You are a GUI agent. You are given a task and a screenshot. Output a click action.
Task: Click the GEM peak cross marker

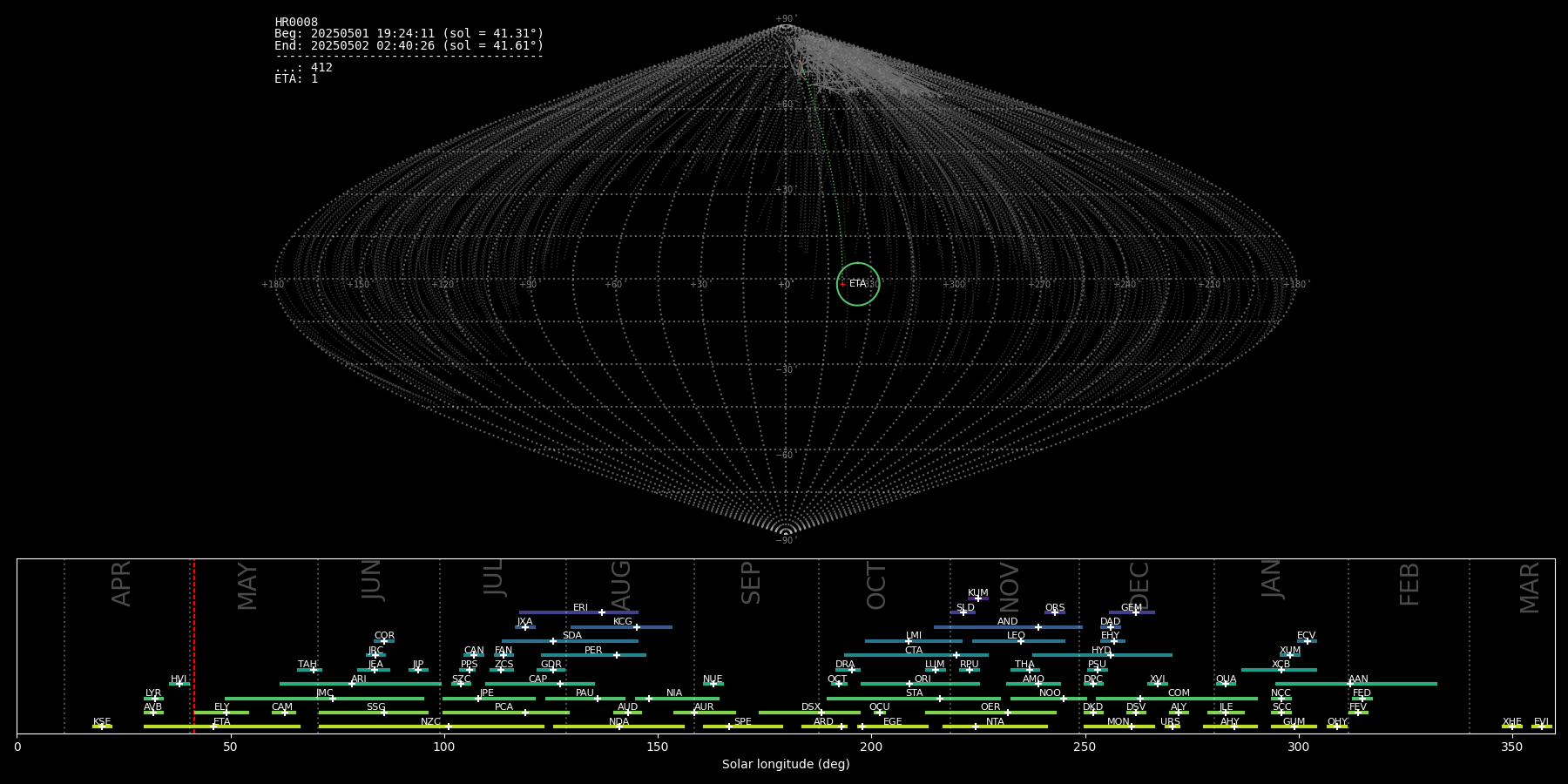point(1136,612)
